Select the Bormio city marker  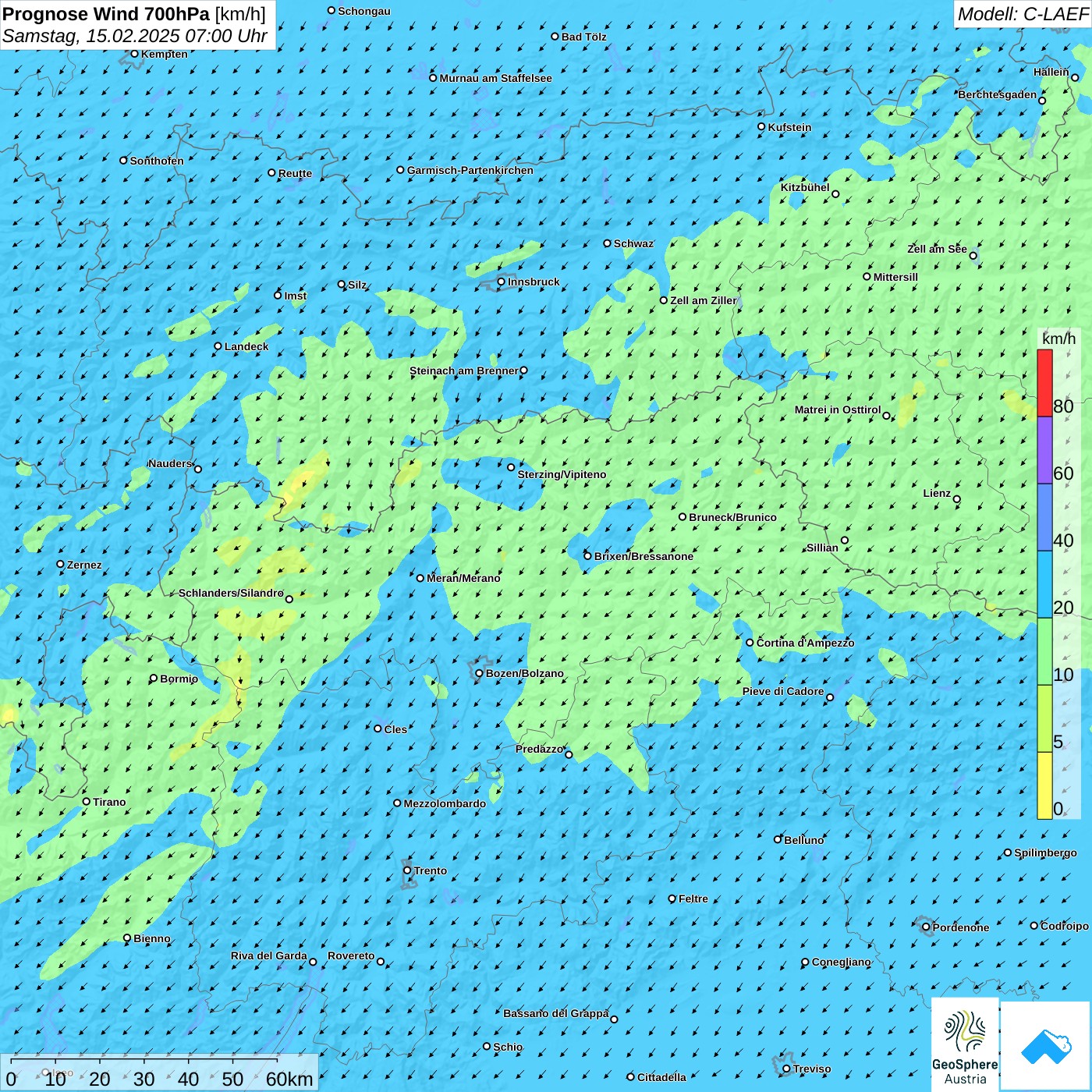coord(154,679)
